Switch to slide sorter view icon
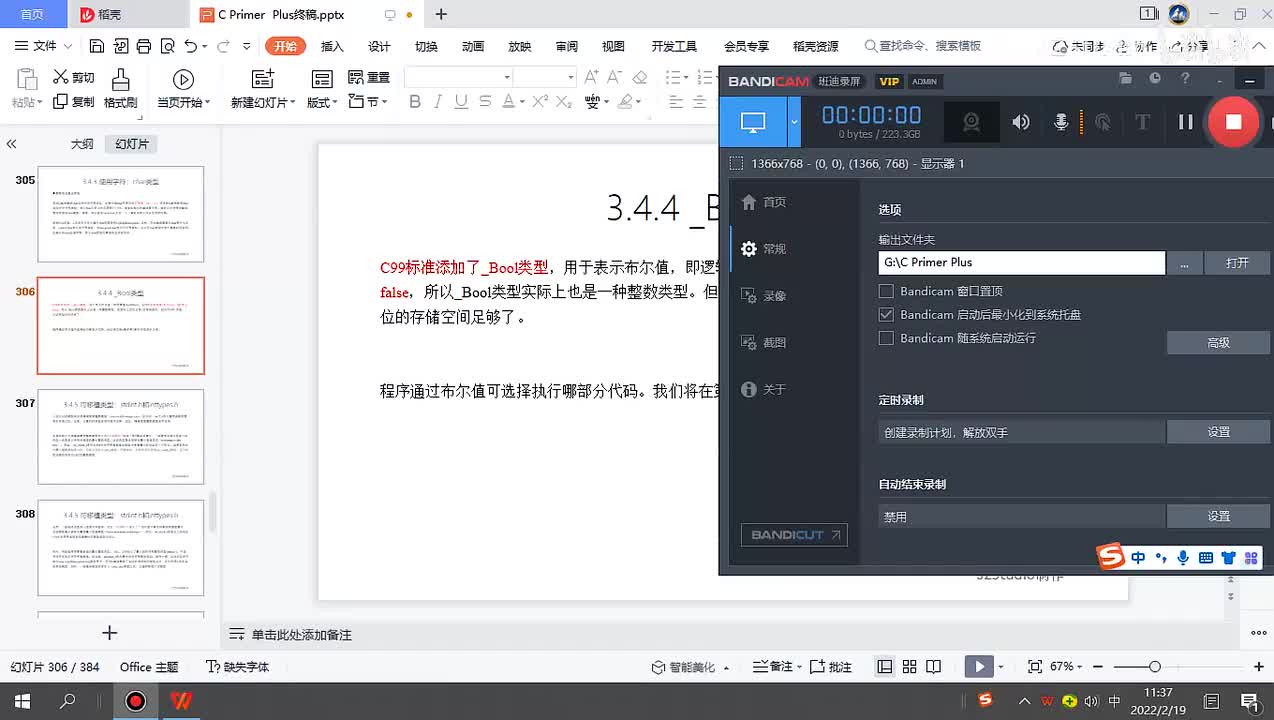 click(909, 666)
